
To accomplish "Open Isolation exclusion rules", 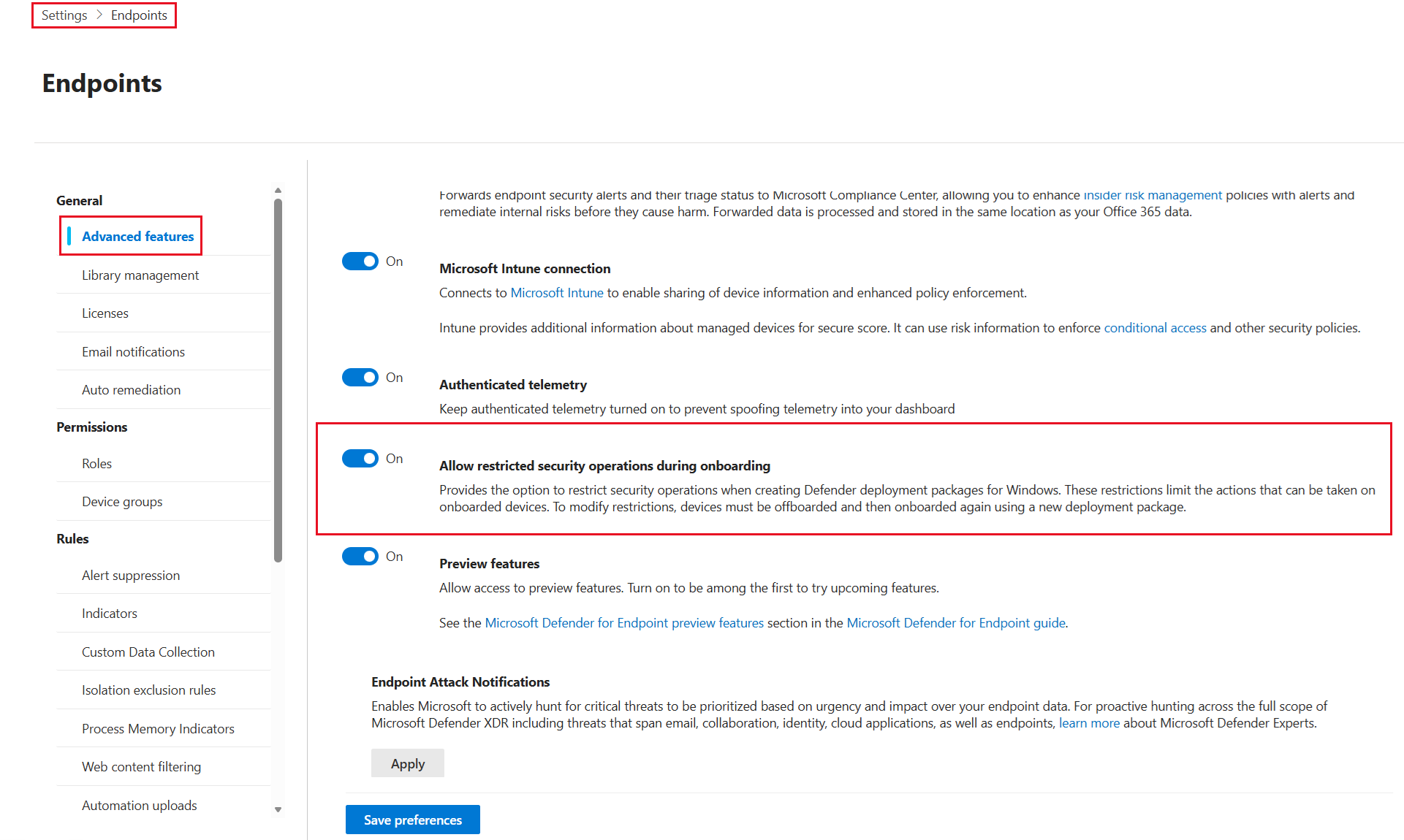I will 149,690.
